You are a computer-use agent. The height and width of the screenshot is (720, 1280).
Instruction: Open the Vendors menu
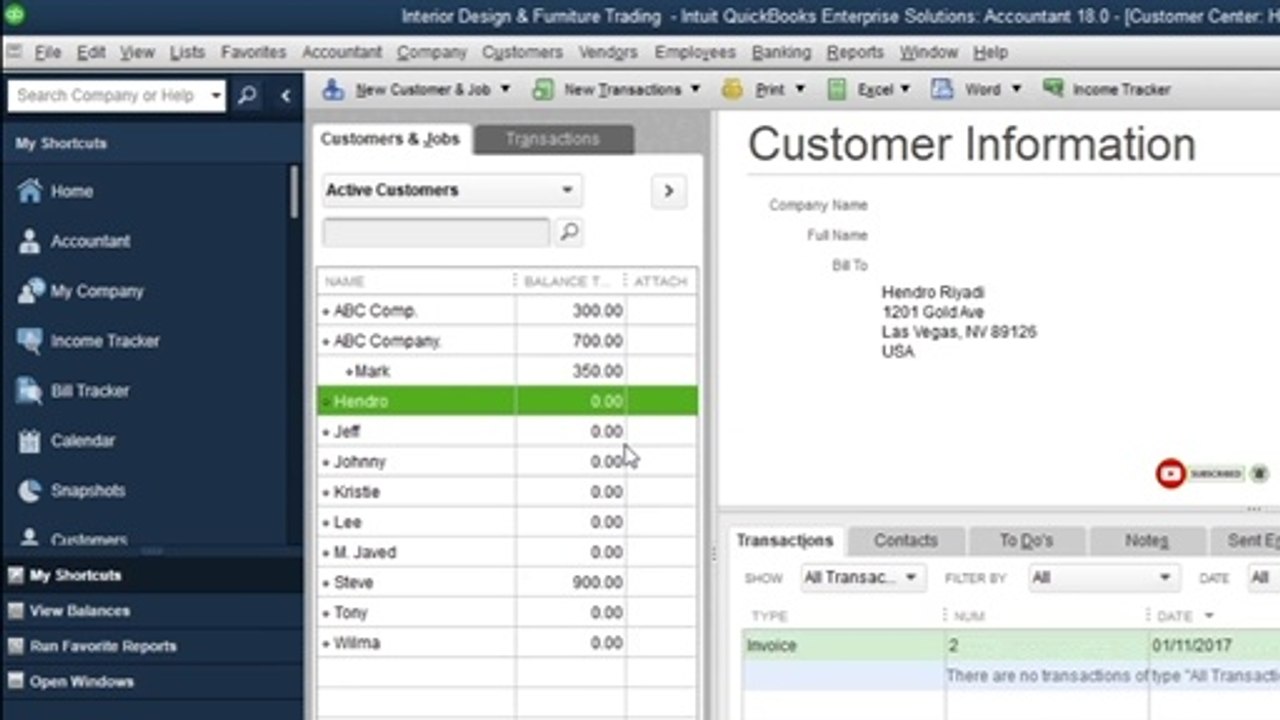(x=608, y=52)
